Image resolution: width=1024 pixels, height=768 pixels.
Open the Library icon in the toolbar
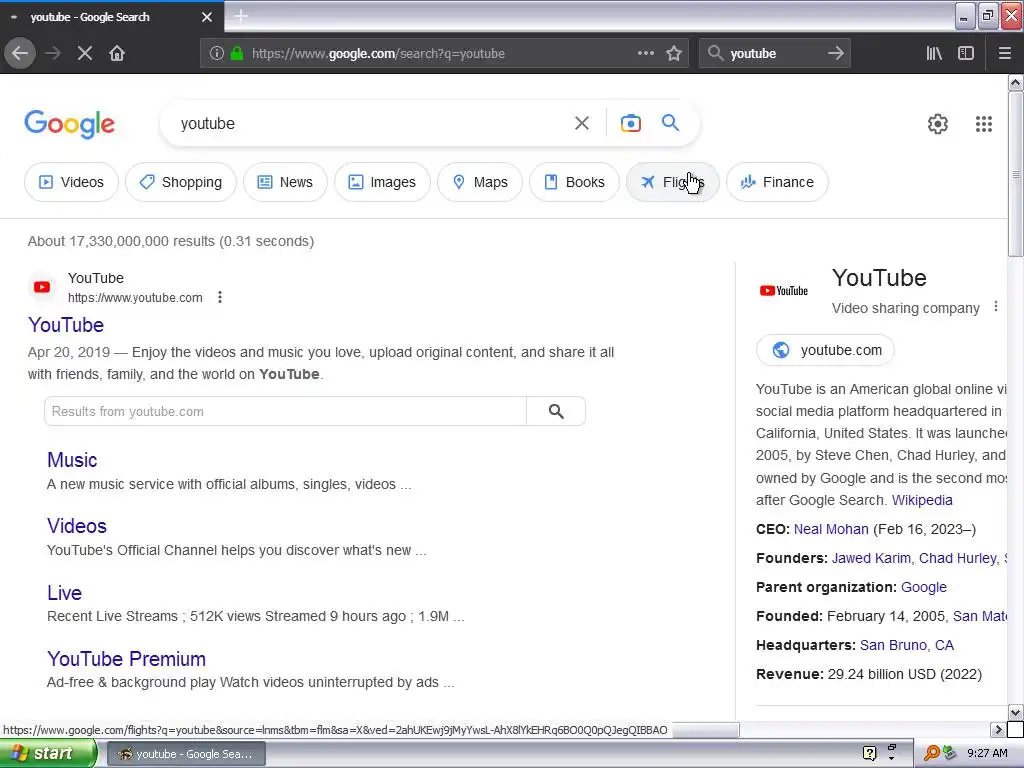click(x=935, y=54)
